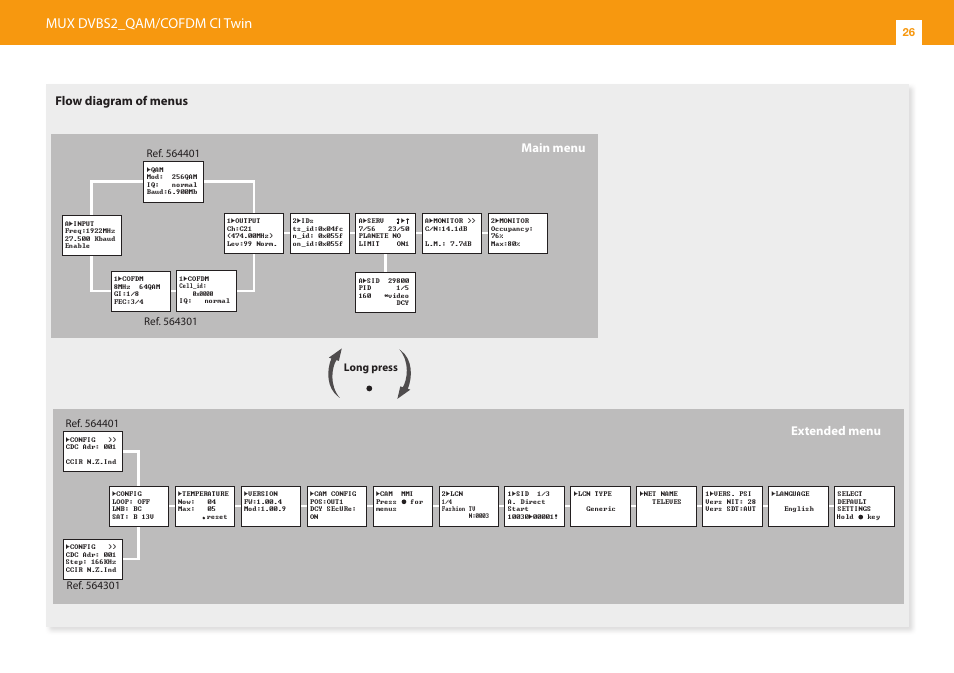954x673 pixels.
Task: Click the CAM MMI Press for menus box
Action: click(403, 507)
